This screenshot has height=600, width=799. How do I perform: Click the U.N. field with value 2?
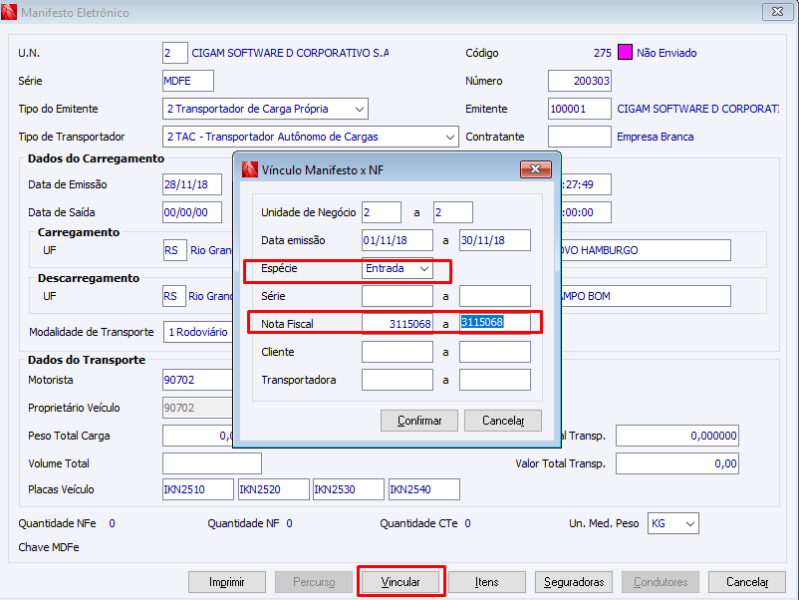(175, 53)
